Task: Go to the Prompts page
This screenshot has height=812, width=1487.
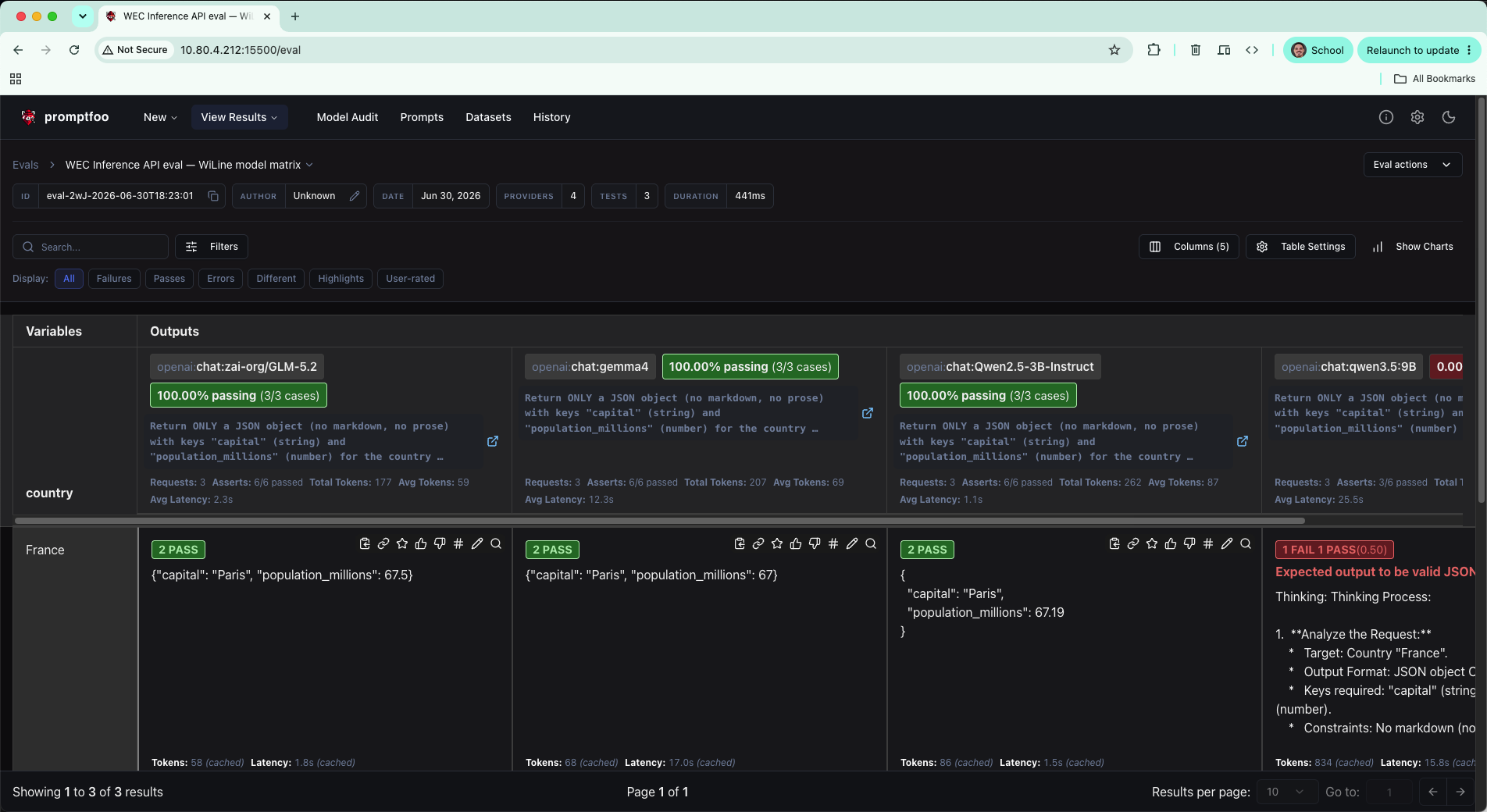Action: click(422, 117)
